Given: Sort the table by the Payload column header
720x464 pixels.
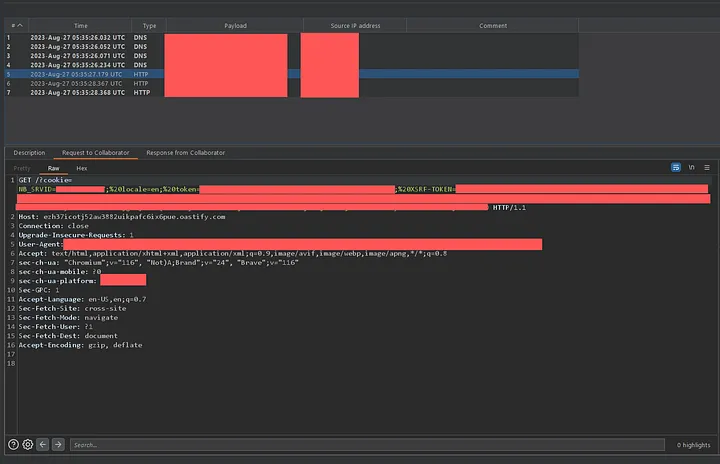Looking at the screenshot, I should click(x=235, y=26).
